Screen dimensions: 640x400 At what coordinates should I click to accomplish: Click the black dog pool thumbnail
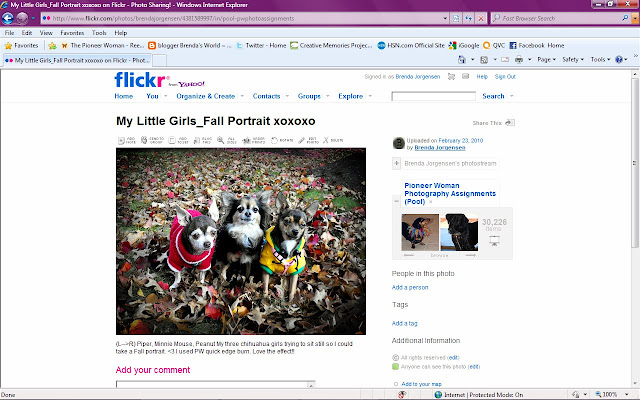click(459, 233)
